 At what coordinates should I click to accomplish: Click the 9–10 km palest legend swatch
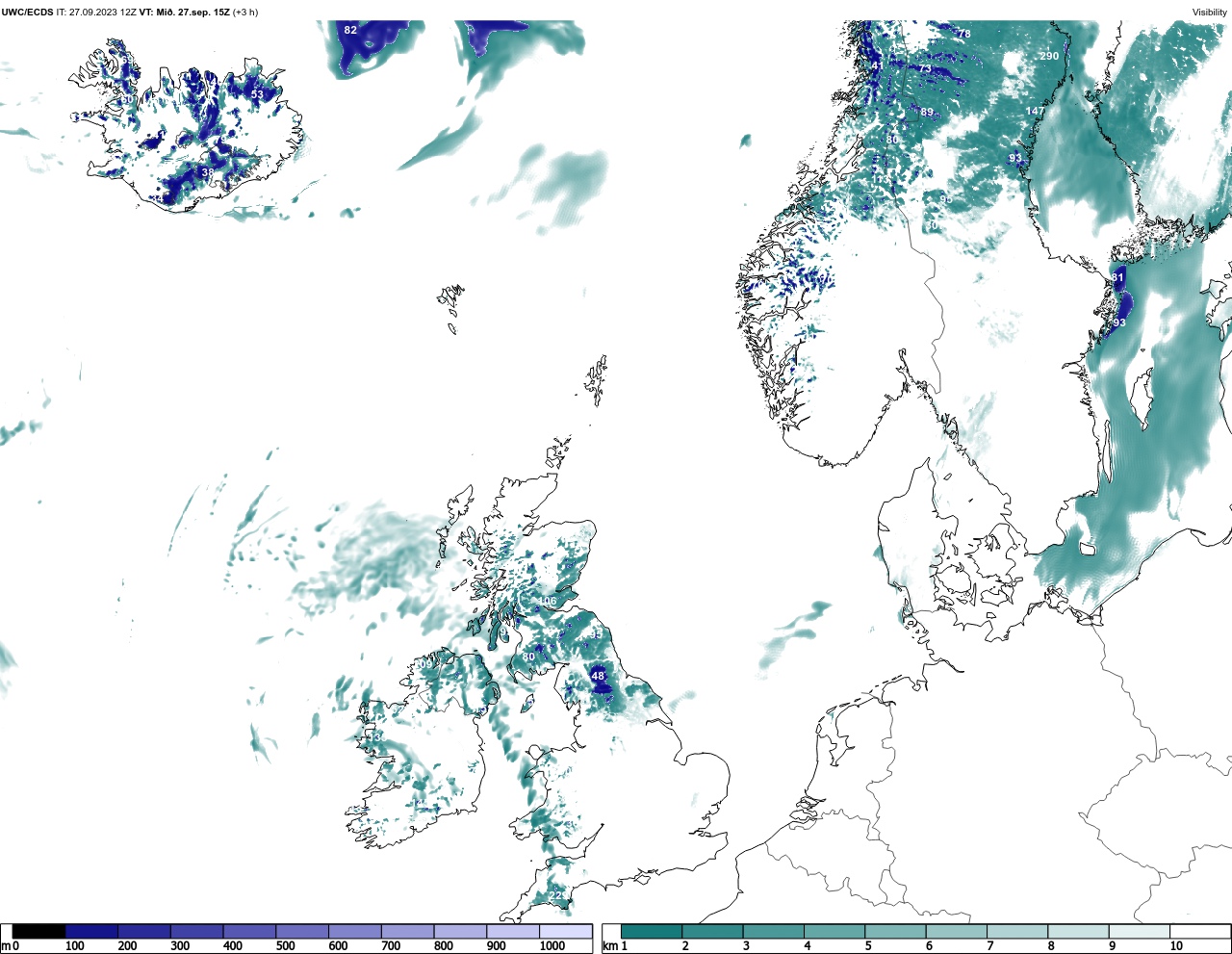tap(1140, 931)
